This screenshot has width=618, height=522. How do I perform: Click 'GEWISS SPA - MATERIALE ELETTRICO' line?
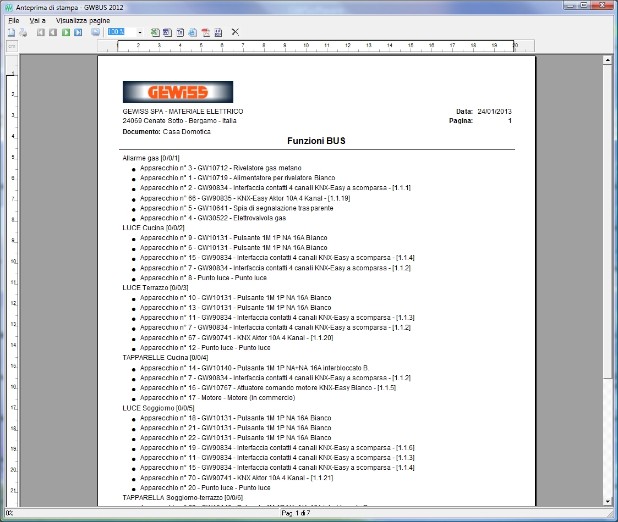coord(183,111)
